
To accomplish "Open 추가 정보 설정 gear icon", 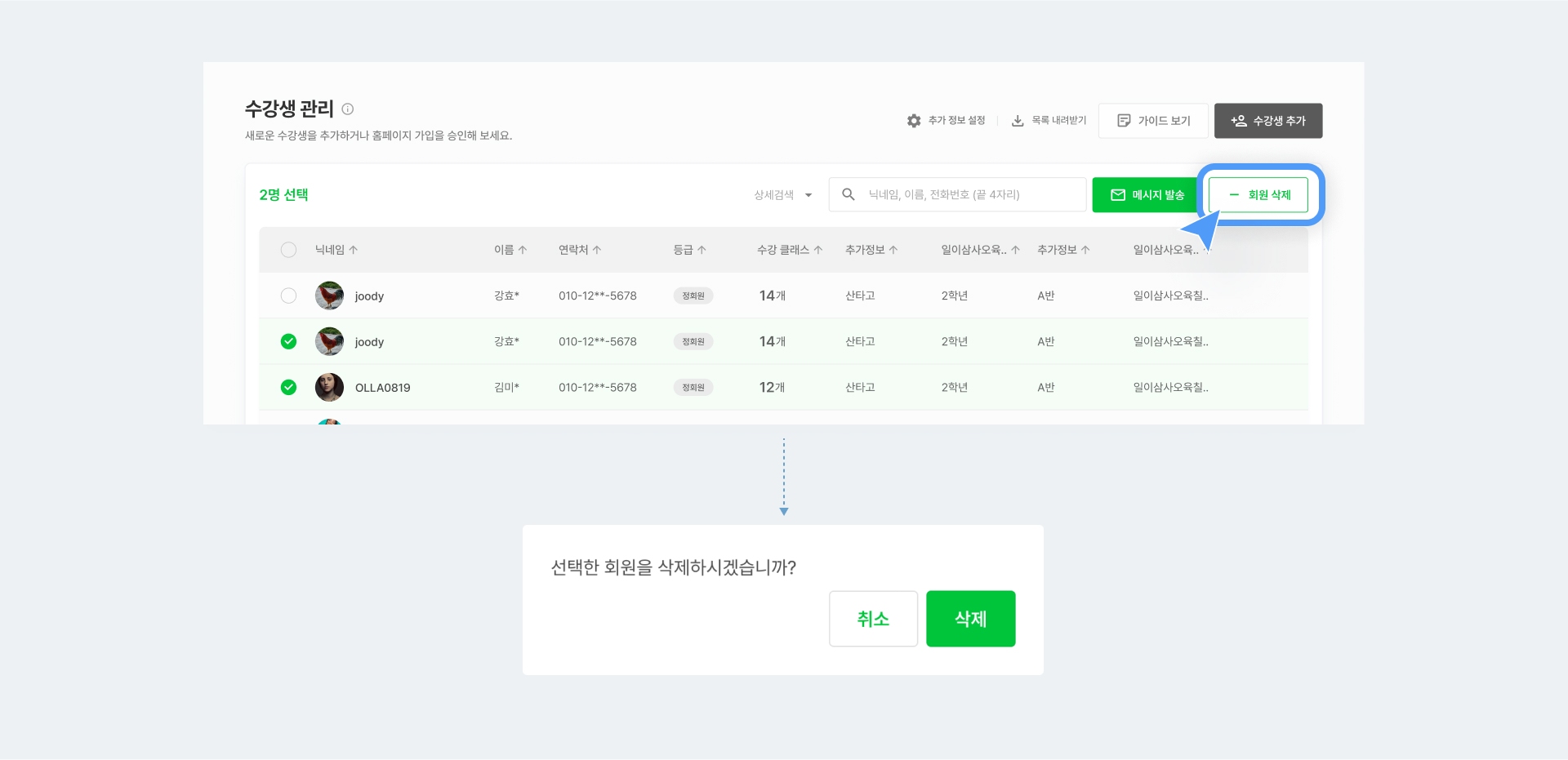I will pyautogui.click(x=914, y=121).
